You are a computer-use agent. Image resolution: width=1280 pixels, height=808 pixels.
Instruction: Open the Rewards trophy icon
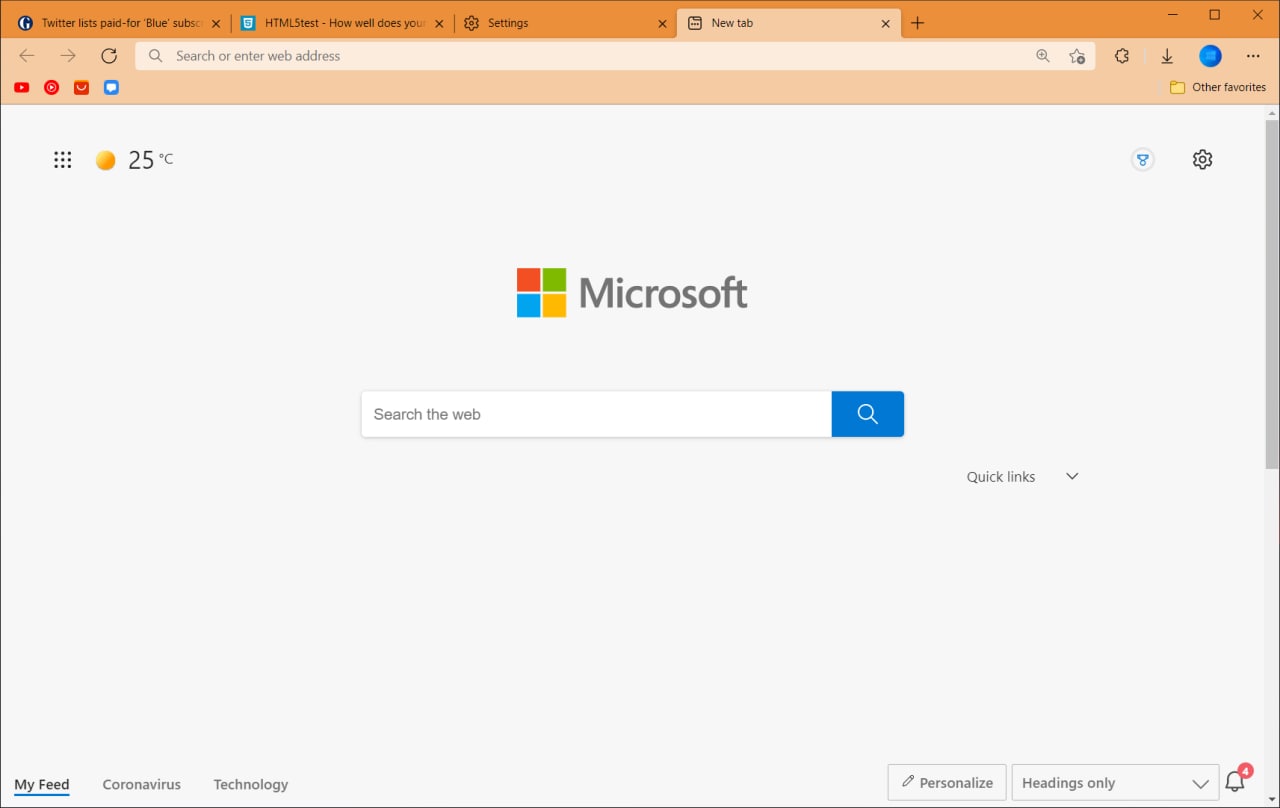tap(1143, 160)
